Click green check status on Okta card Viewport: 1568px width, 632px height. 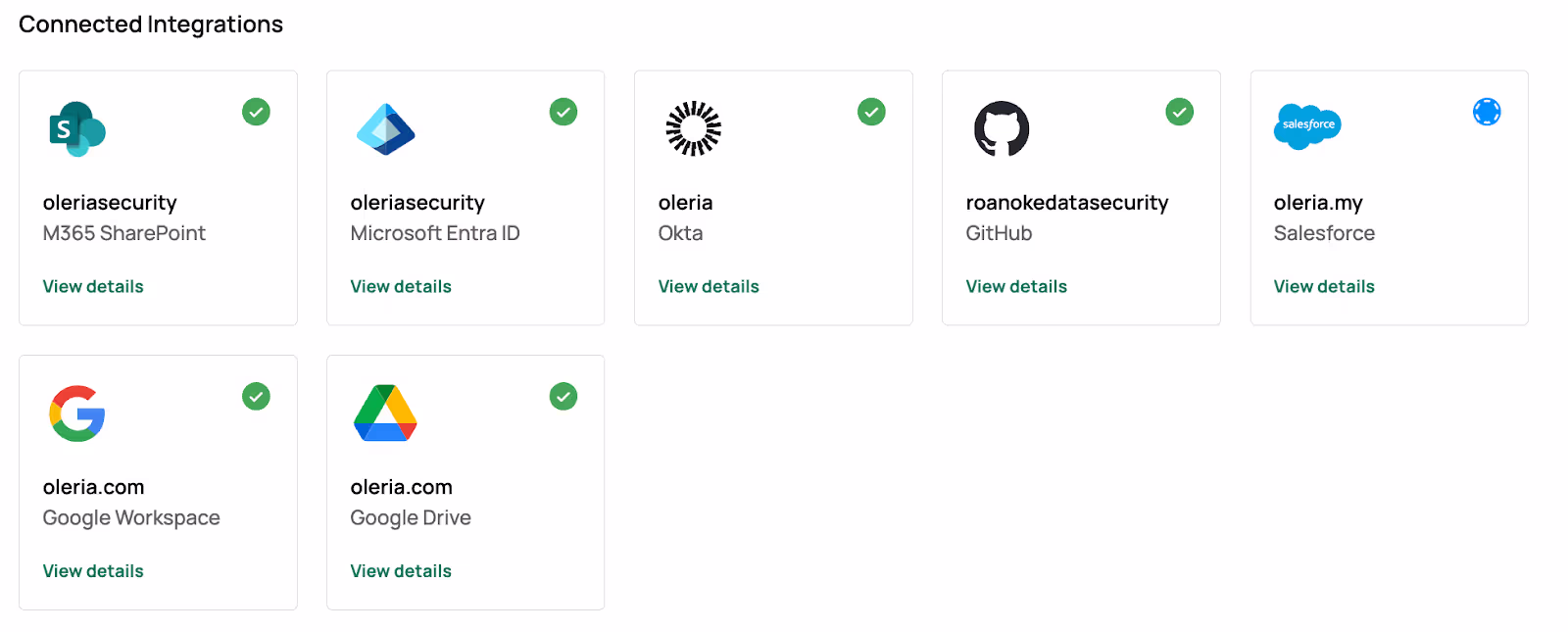click(871, 112)
